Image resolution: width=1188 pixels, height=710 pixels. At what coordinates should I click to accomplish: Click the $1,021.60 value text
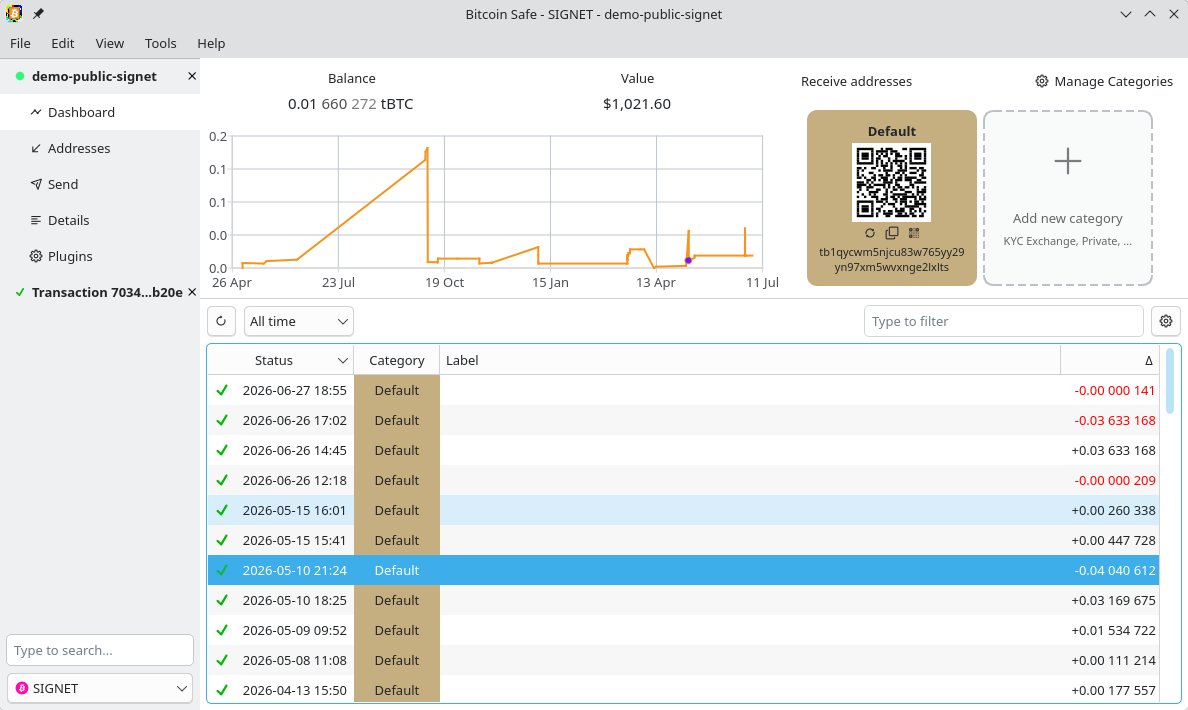pyautogui.click(x=637, y=104)
